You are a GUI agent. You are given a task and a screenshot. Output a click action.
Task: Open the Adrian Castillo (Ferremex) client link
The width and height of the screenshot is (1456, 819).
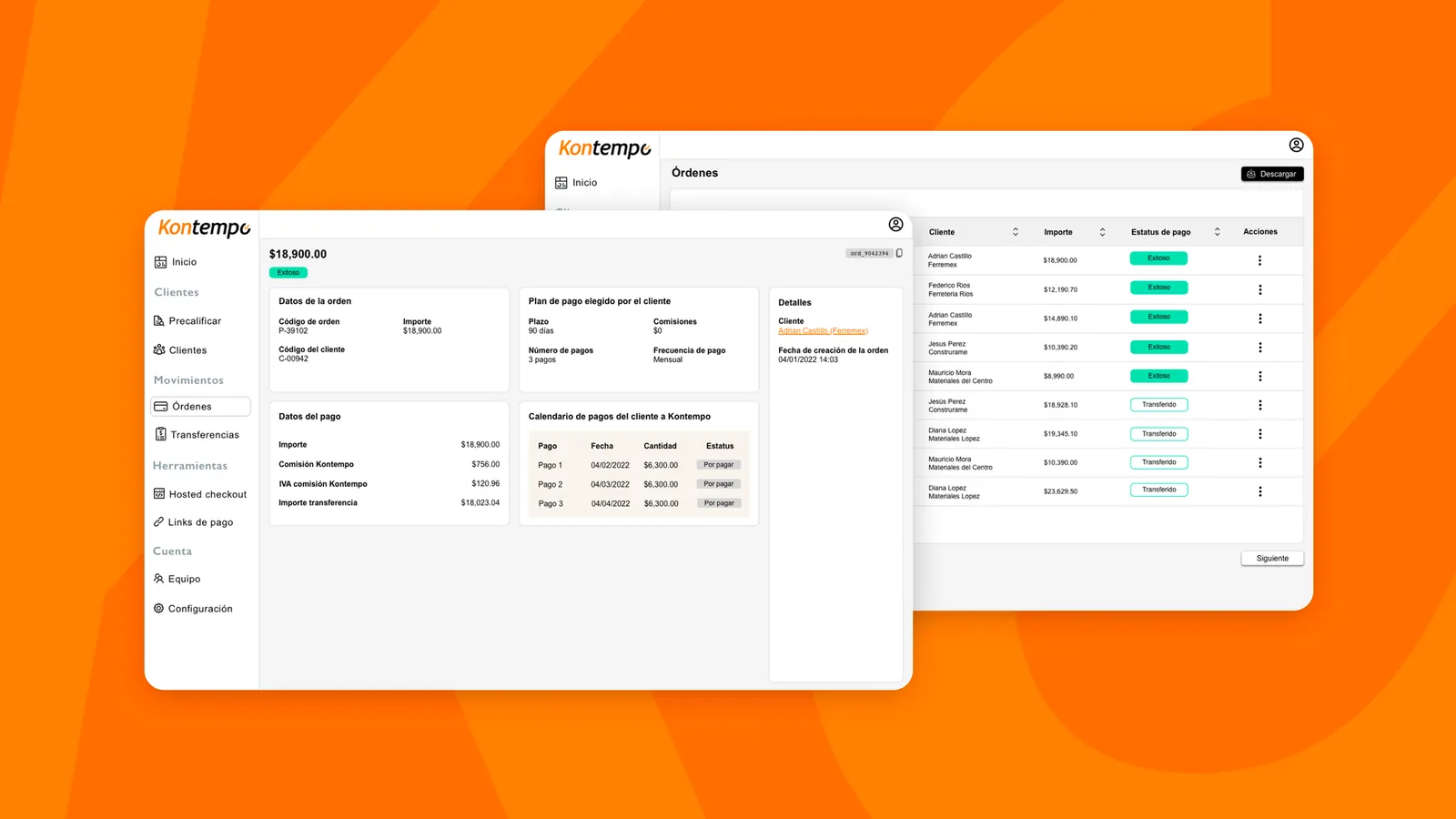pyautogui.click(x=823, y=331)
